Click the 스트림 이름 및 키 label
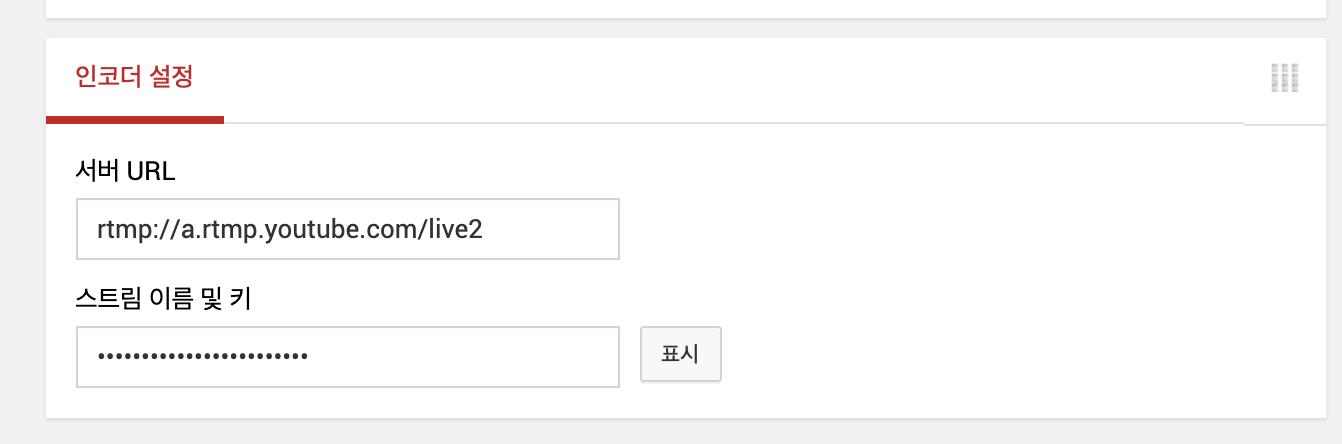 (x=163, y=298)
